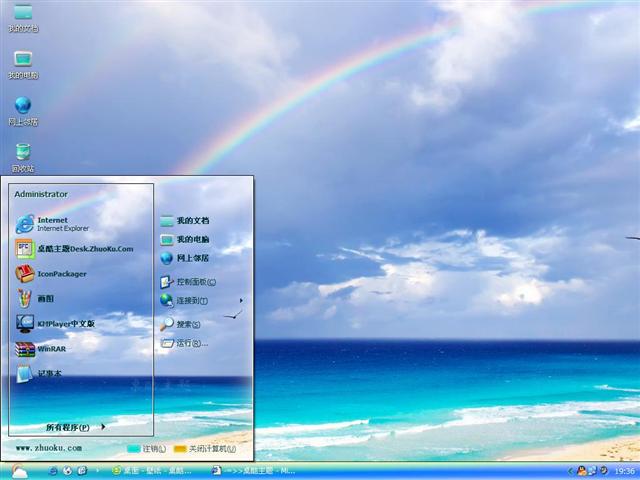This screenshot has height=480, width=640.
Task: Expand 所有程序 all programs list
Action: click(x=76, y=427)
